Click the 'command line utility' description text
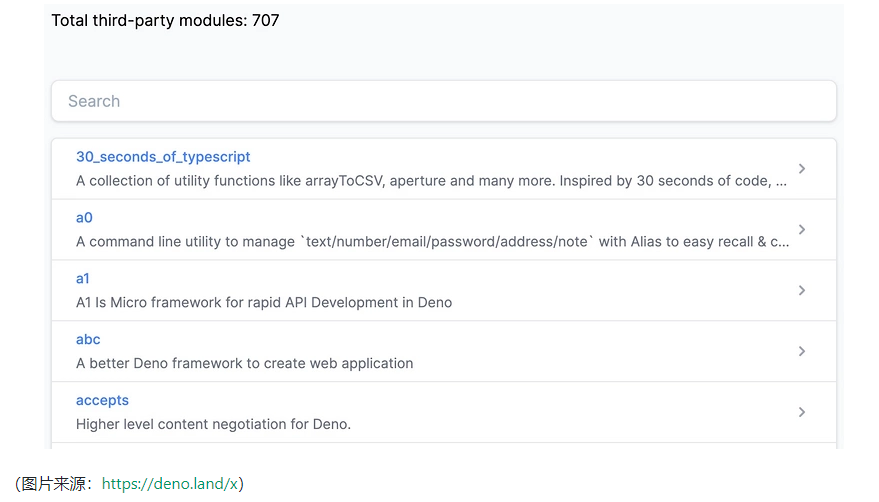This screenshot has height=502, width=879. point(430,242)
